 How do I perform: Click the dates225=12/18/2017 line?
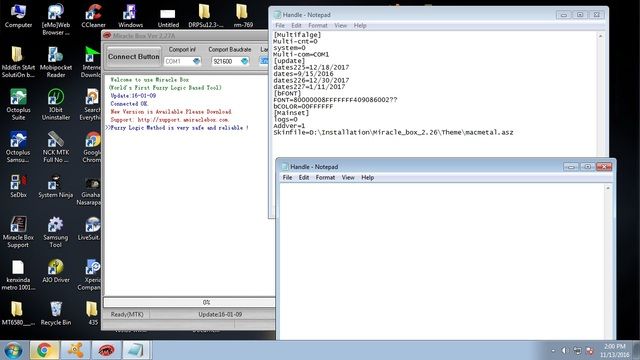click(x=311, y=67)
